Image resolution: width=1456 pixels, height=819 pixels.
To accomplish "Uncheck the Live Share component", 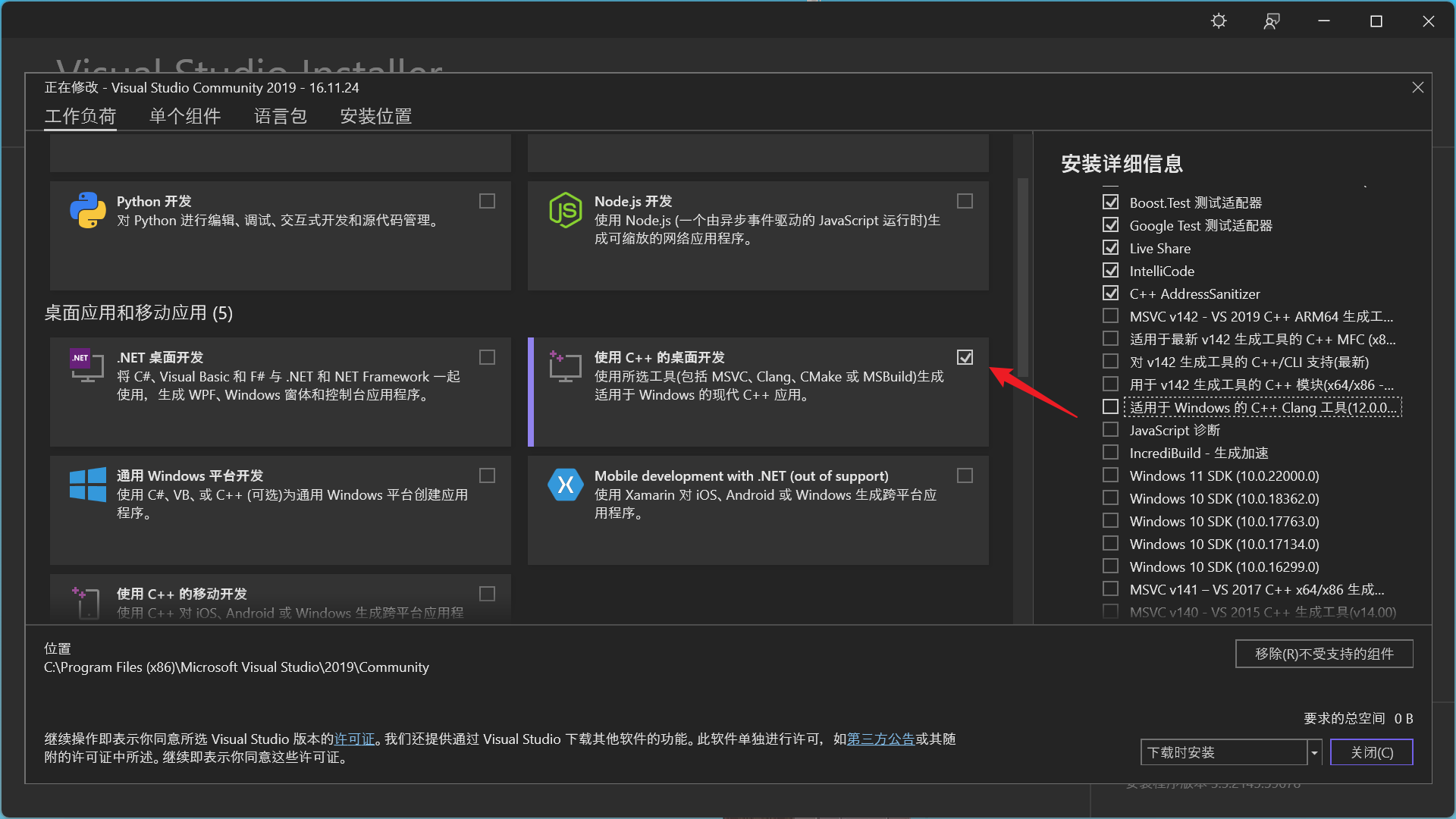I will pos(1110,248).
